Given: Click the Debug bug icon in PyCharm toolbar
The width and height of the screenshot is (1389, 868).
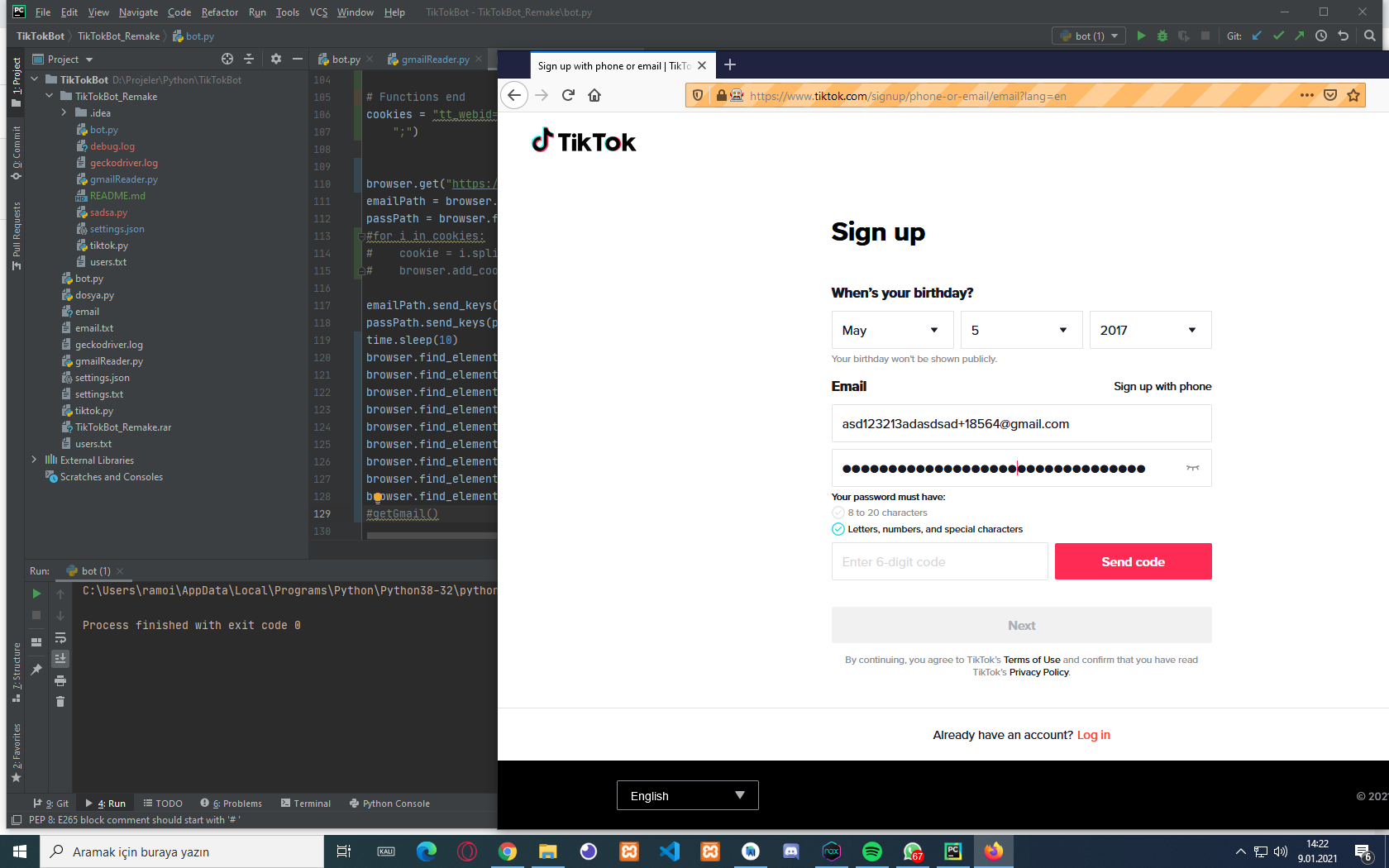Looking at the screenshot, I should [x=1162, y=36].
